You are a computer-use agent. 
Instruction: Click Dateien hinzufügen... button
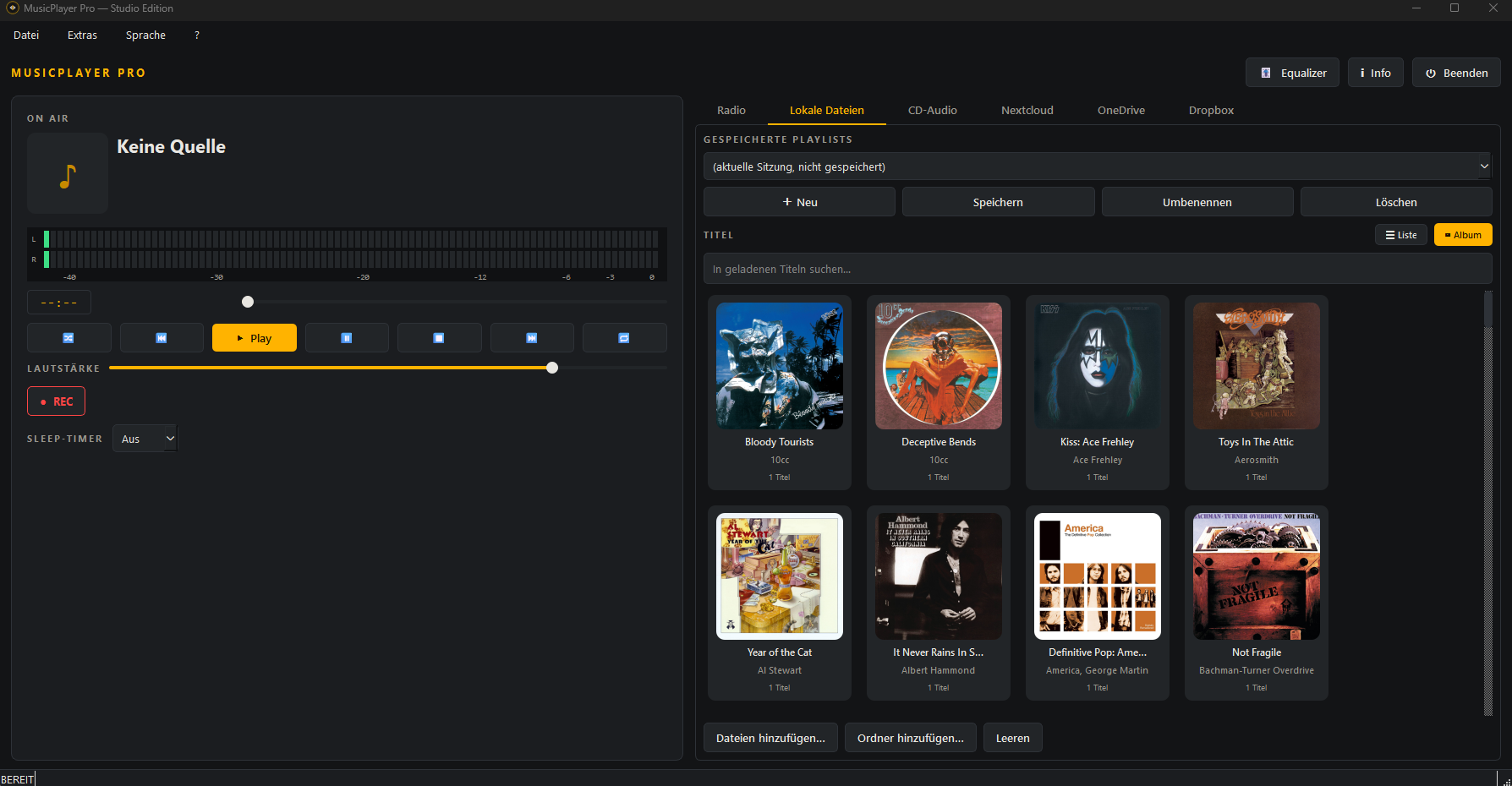pyautogui.click(x=770, y=738)
